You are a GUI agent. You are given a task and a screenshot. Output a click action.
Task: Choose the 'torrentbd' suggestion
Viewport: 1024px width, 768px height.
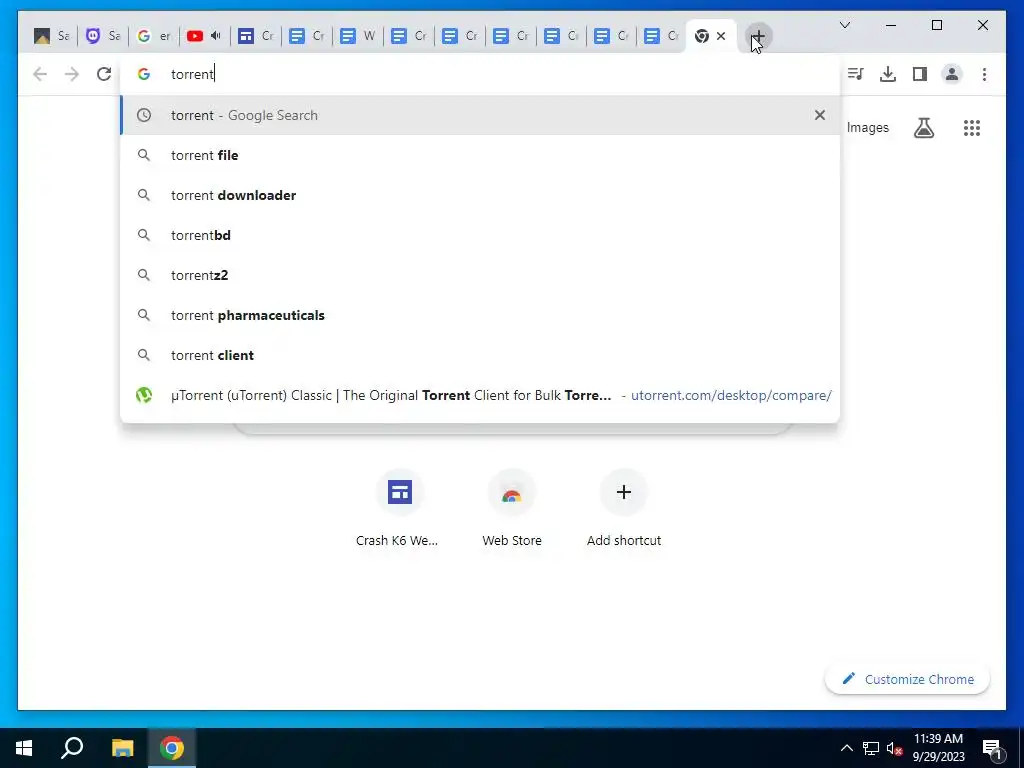point(480,235)
